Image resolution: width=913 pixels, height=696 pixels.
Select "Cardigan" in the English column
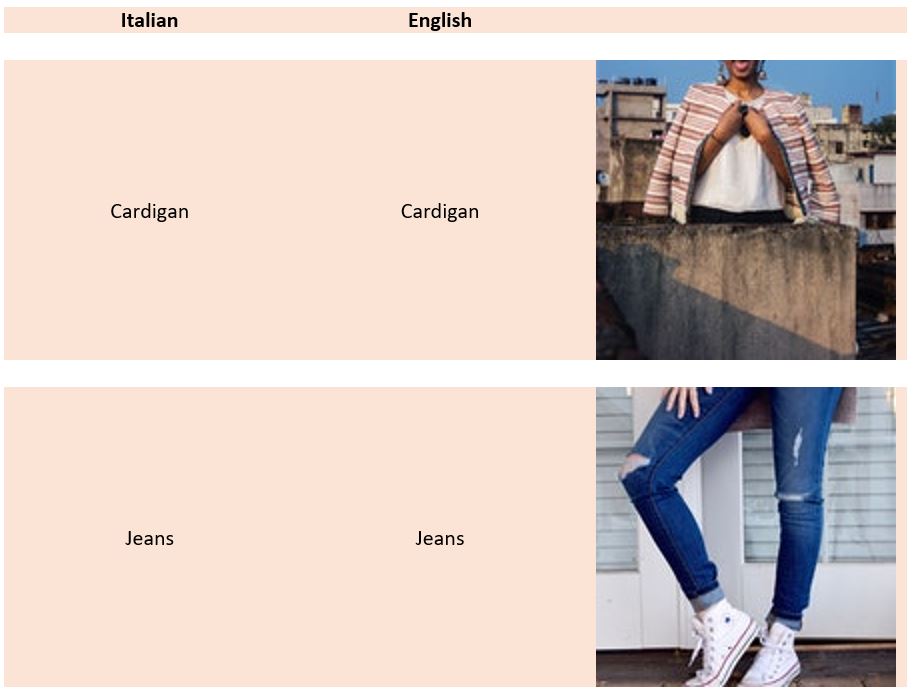pyautogui.click(x=440, y=211)
